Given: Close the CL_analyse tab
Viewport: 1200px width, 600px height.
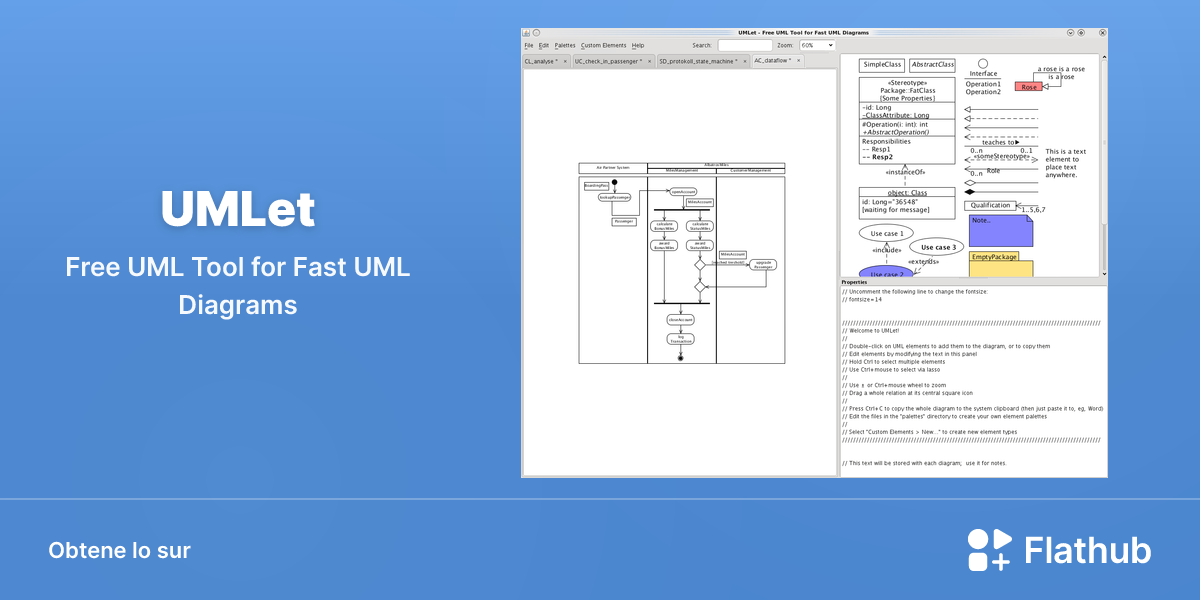Looking at the screenshot, I should (564, 61).
